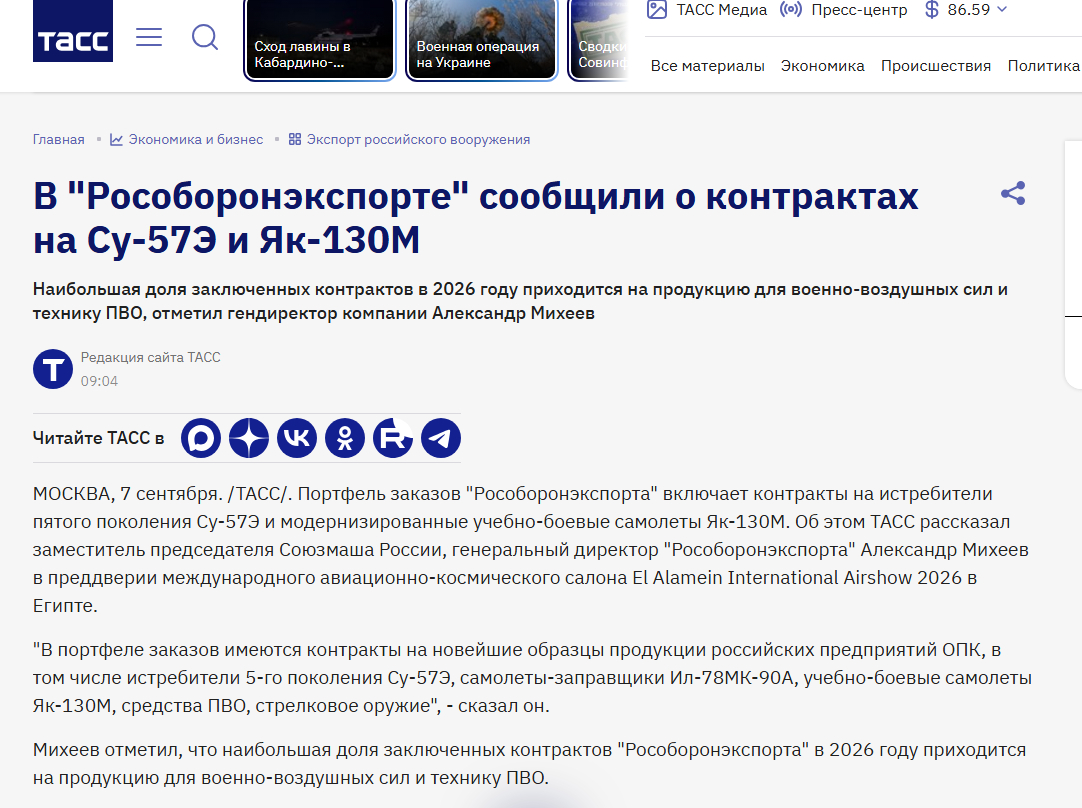Open the TASS Rutube channel icon
1082x808 pixels.
point(393,438)
